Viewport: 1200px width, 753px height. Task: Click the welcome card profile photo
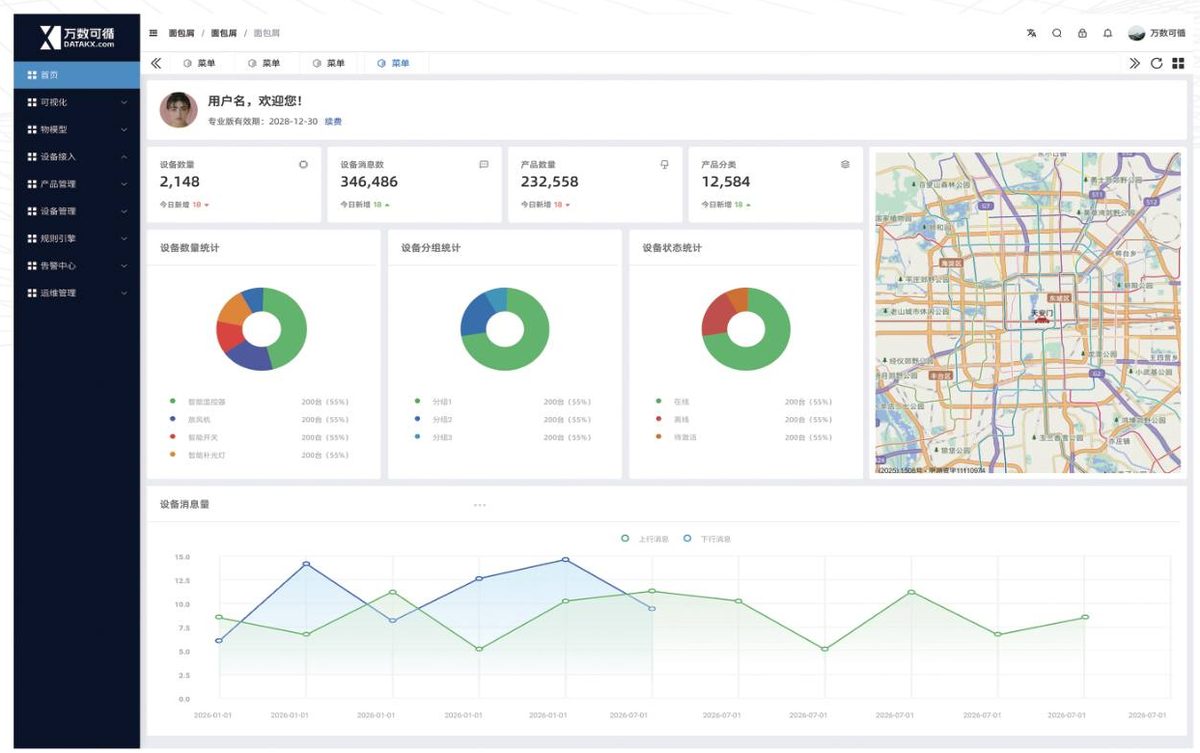click(178, 110)
